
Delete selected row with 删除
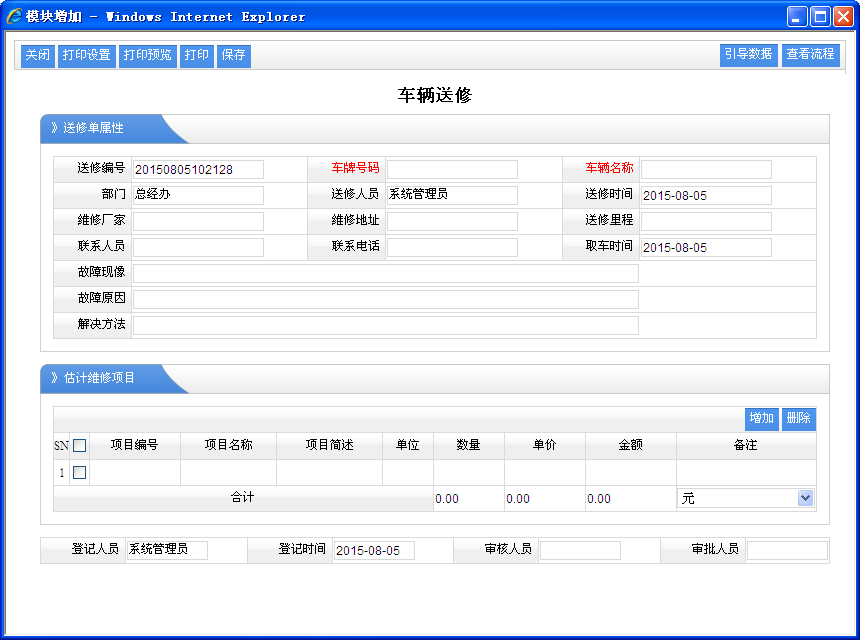pos(798,419)
